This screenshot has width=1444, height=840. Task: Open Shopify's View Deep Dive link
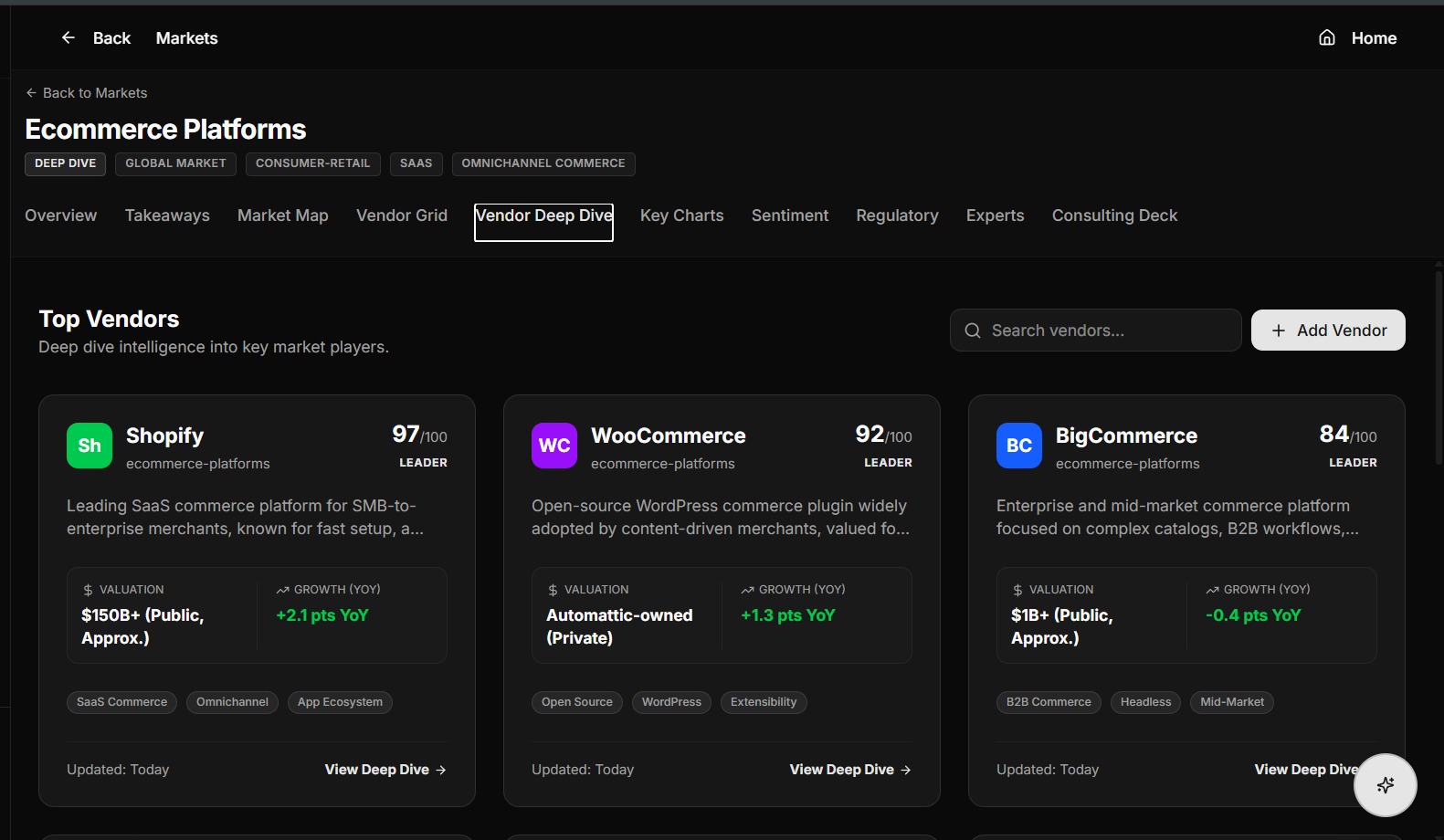tap(385, 770)
